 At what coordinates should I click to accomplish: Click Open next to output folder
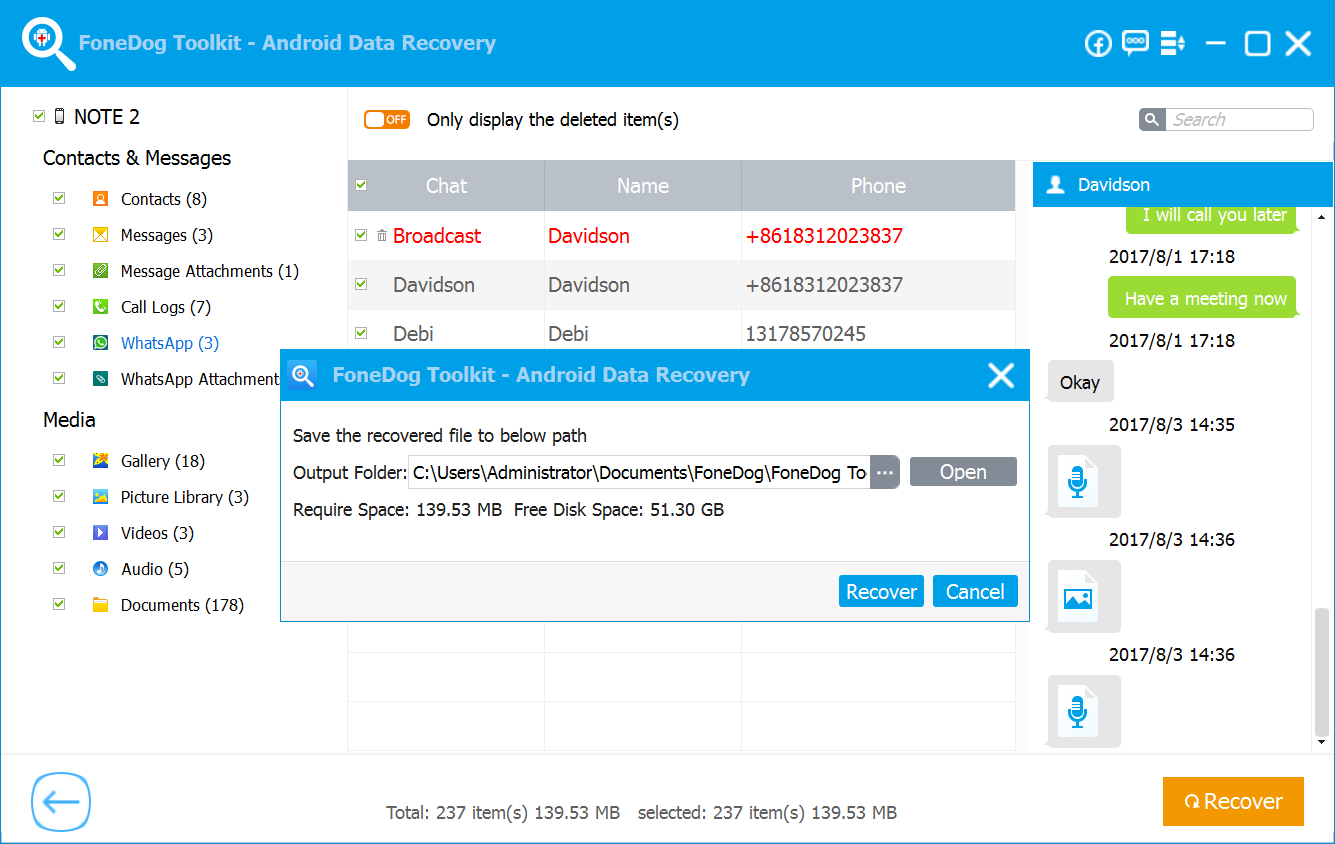pyautogui.click(x=963, y=472)
